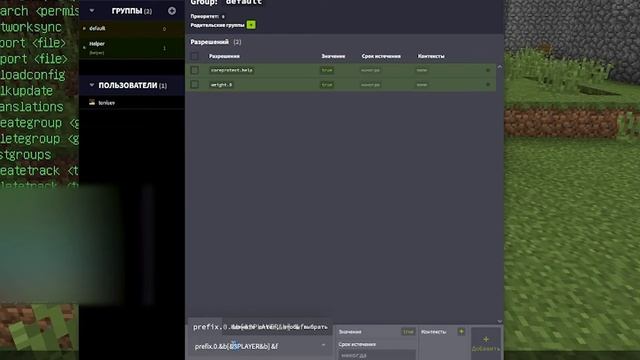Toggle new permission value true
Image resolution: width=640 pixels, height=360 pixels.
click(408, 332)
